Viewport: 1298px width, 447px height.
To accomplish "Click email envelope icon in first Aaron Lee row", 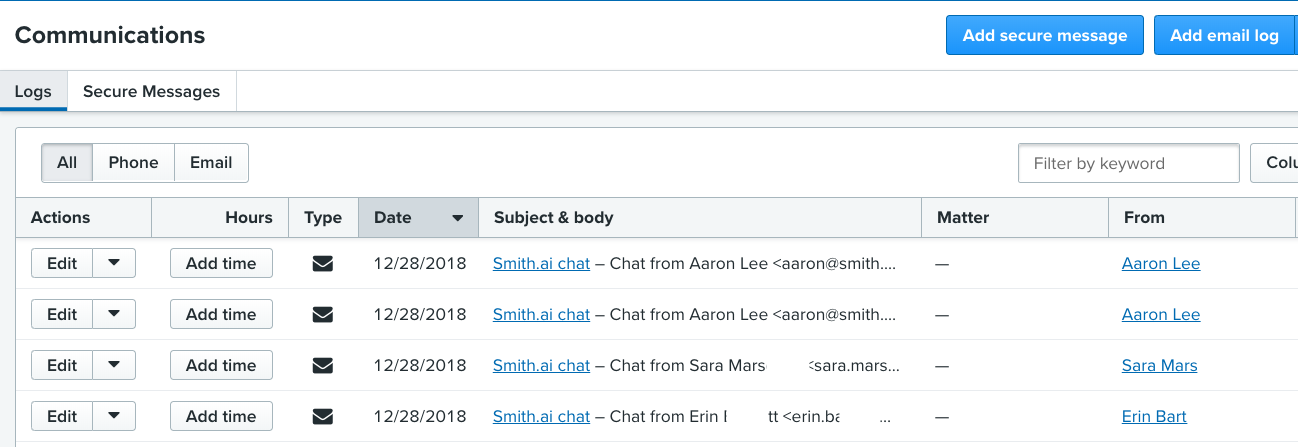I will pyautogui.click(x=322, y=264).
